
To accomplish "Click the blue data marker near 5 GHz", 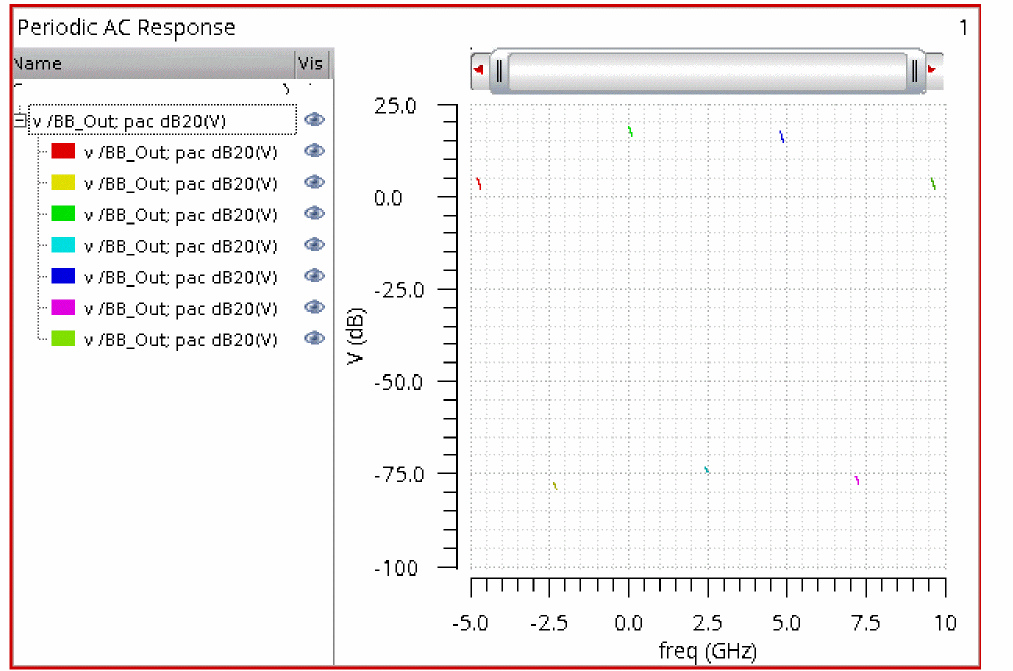I will click(x=782, y=137).
